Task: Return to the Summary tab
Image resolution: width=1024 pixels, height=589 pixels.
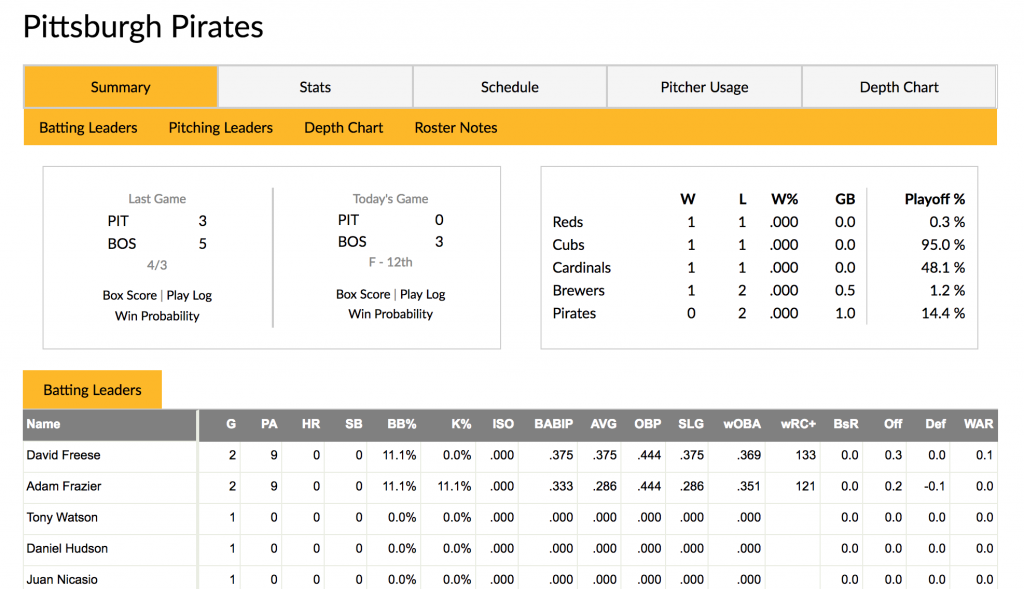Action: point(120,87)
